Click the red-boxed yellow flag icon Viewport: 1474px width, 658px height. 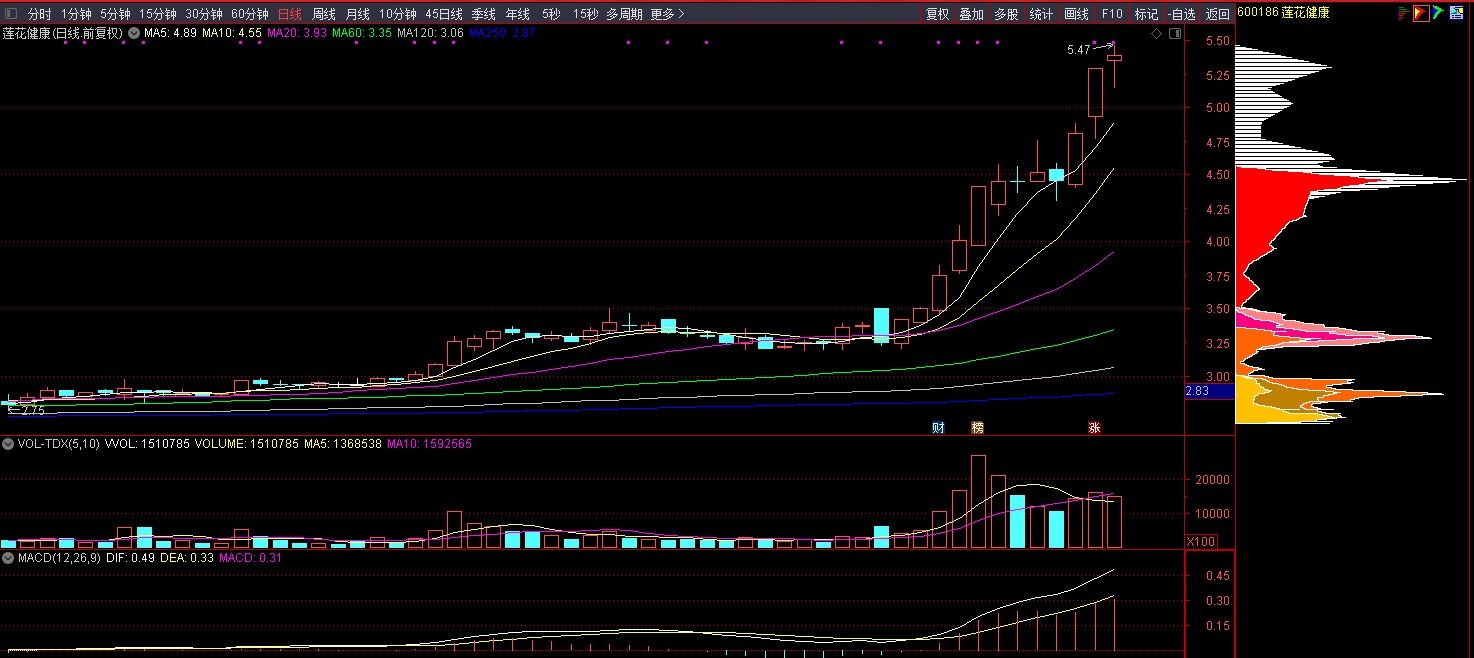(1420, 13)
